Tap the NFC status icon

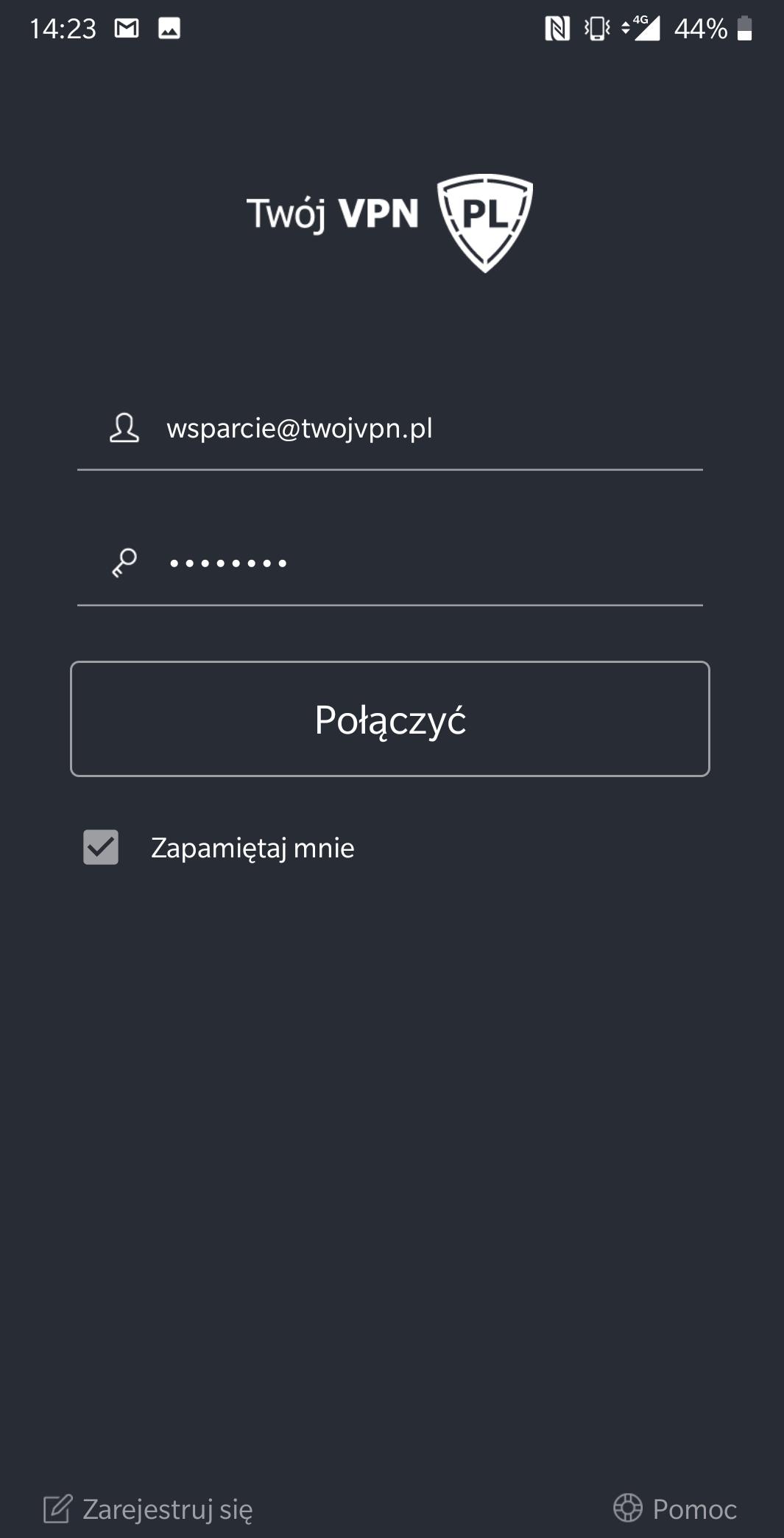pyautogui.click(x=557, y=29)
